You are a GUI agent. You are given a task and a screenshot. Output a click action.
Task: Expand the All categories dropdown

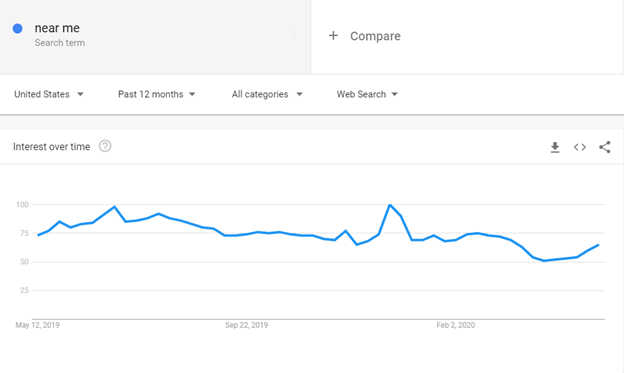(267, 94)
